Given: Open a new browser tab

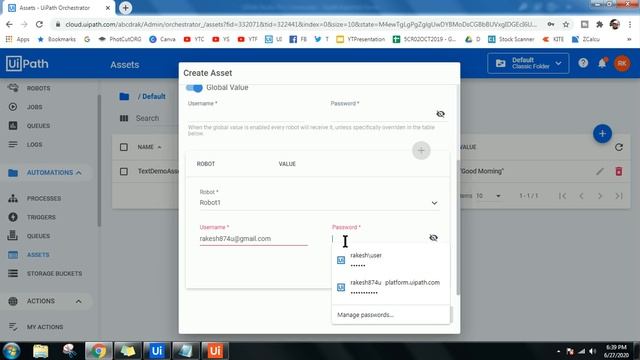Looking at the screenshot, I should [125, 8].
